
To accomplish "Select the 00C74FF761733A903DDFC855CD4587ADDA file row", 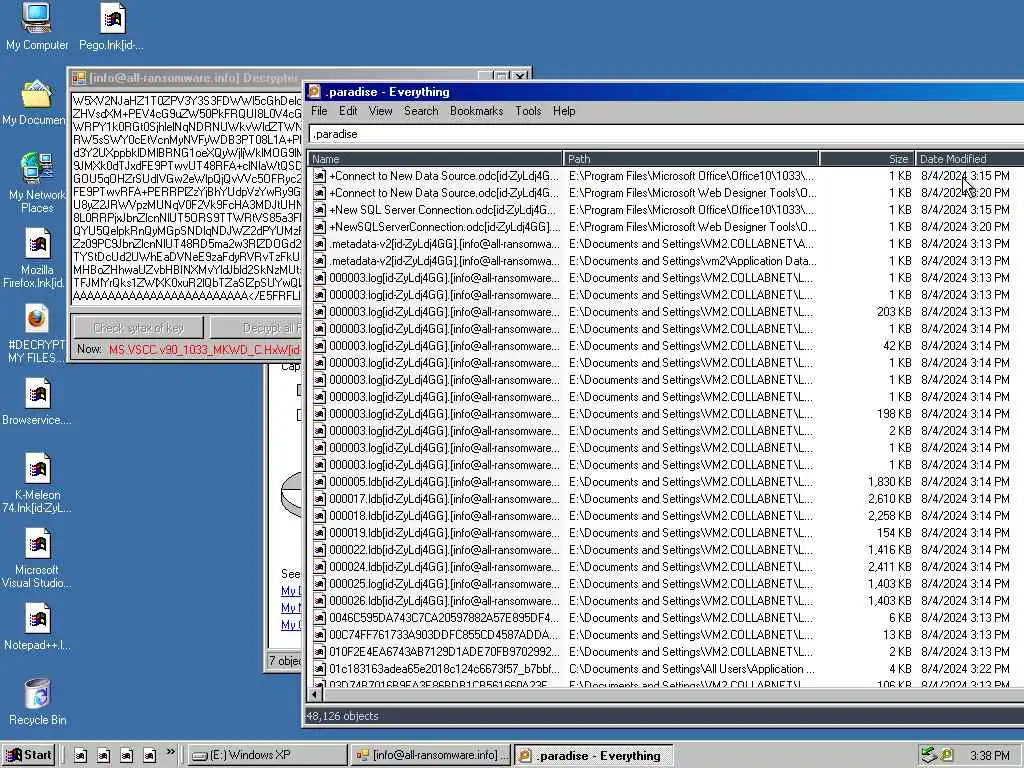I will click(666, 635).
